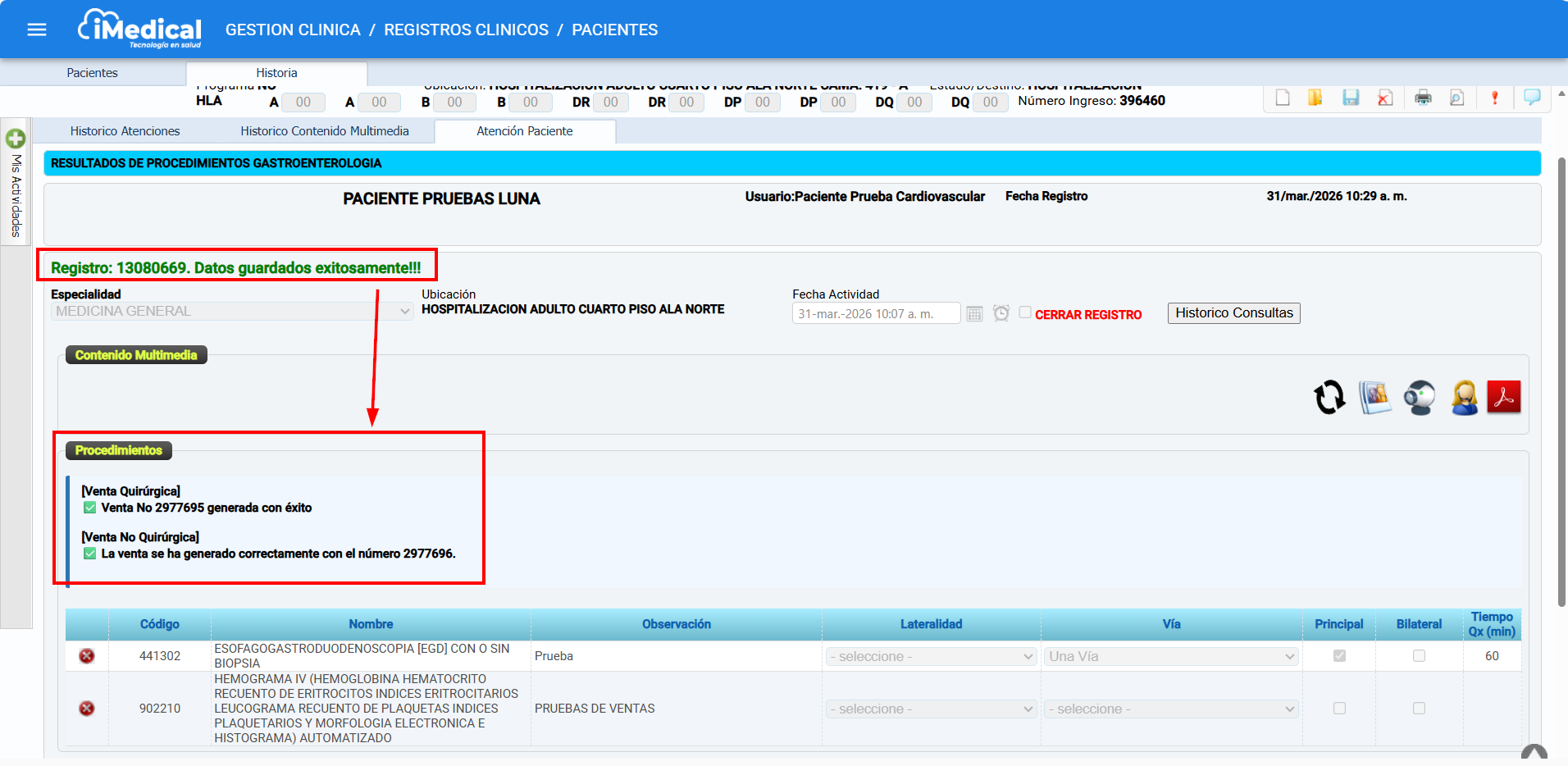
Task: Click the Historico Consultas button
Action: click(1233, 313)
